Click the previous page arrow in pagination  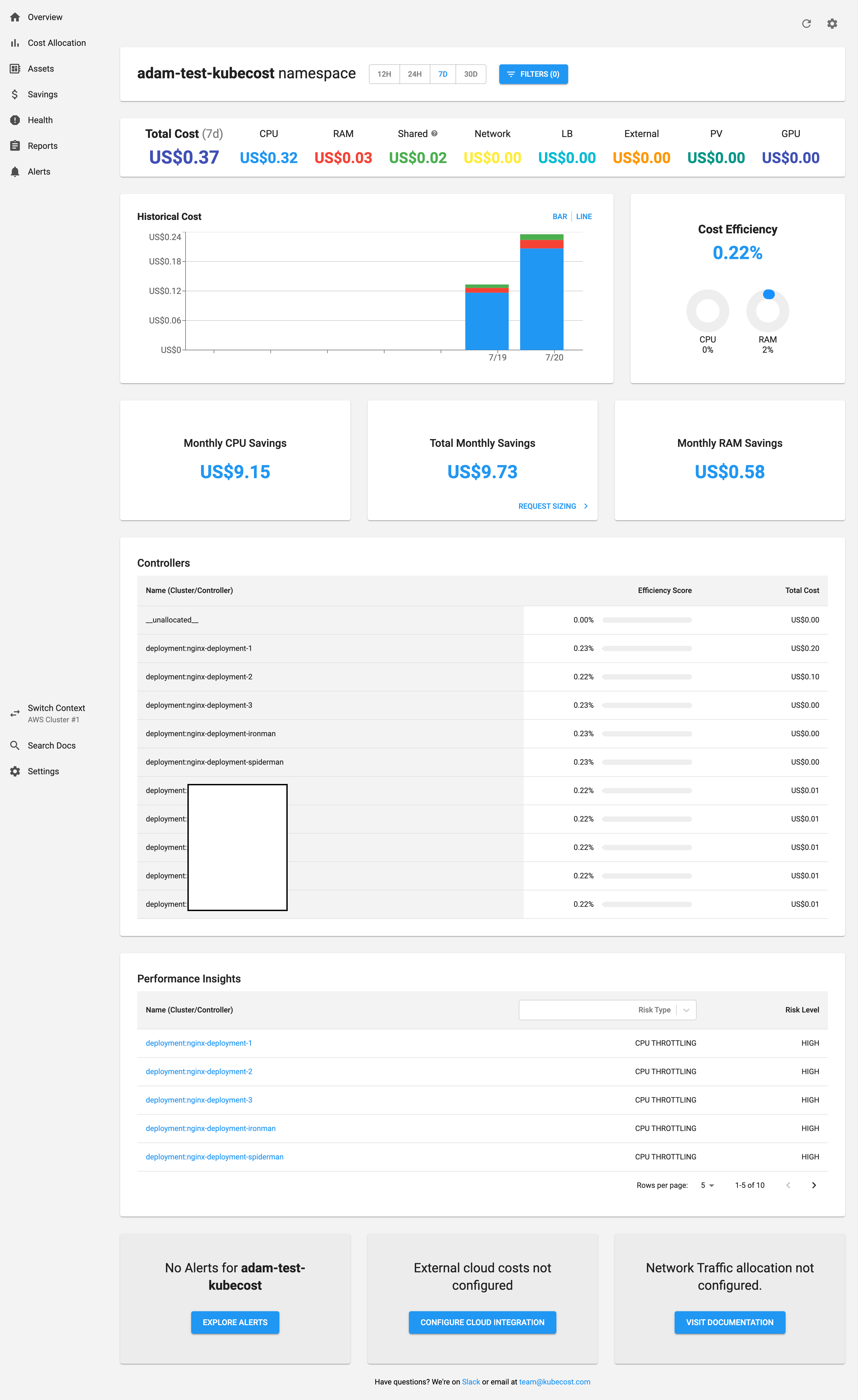pyautogui.click(x=788, y=1185)
